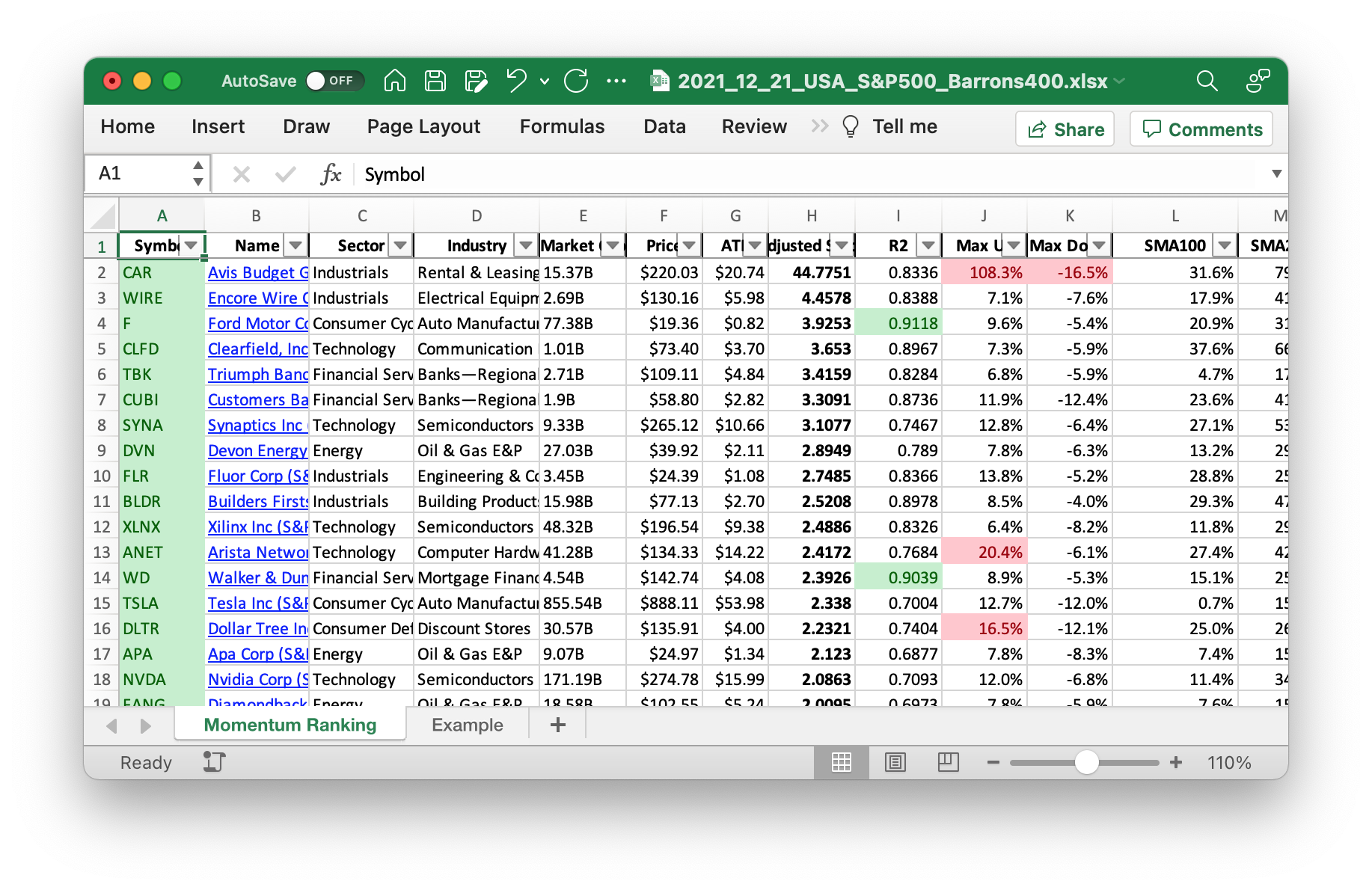The width and height of the screenshot is (1372, 890).
Task: Select column H header
Action: [x=812, y=215]
